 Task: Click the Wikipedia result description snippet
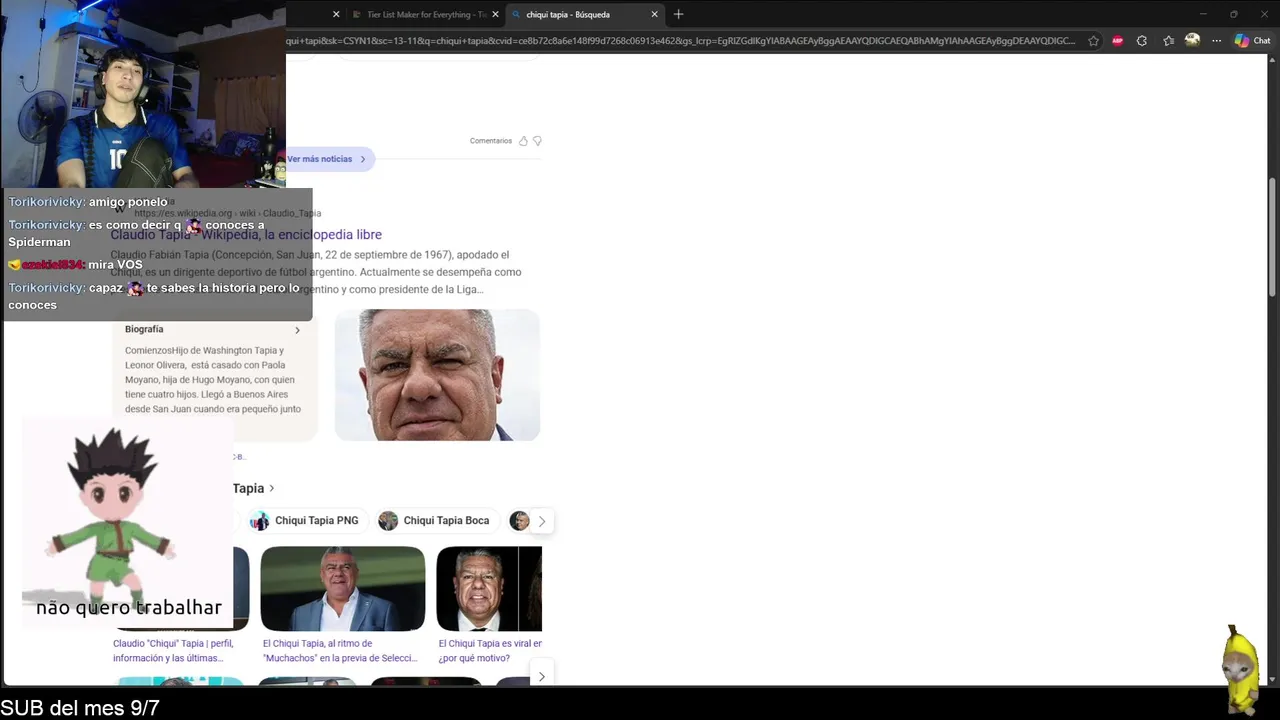pyautogui.click(x=316, y=272)
